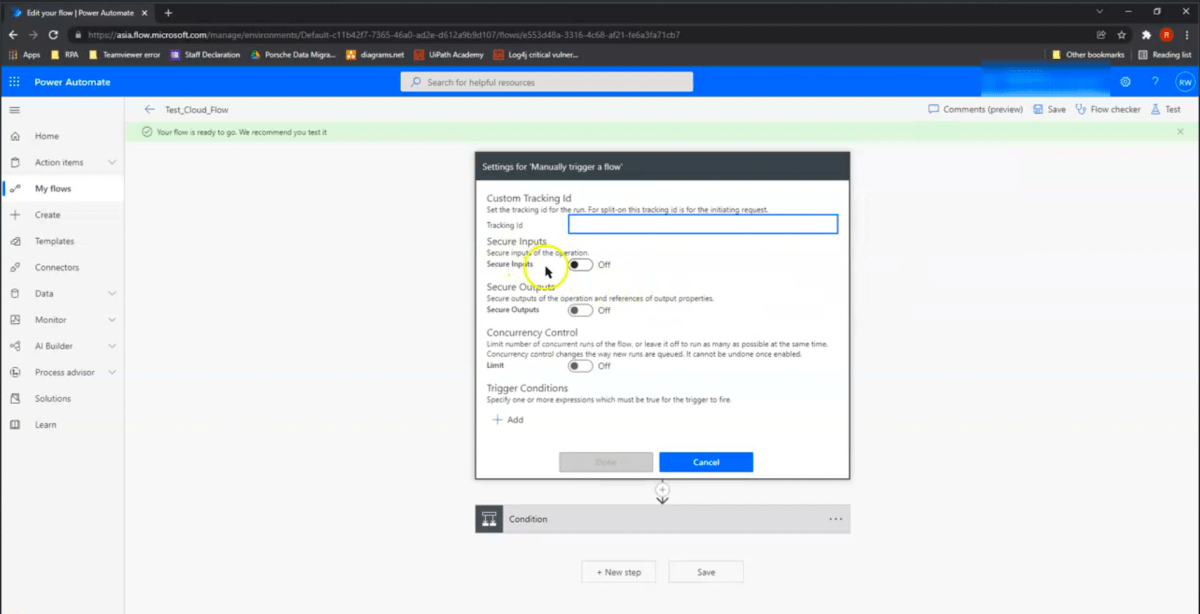Viewport: 1200px width, 614px height.
Task: Click the Process advisor sidebar icon
Action: [14, 372]
